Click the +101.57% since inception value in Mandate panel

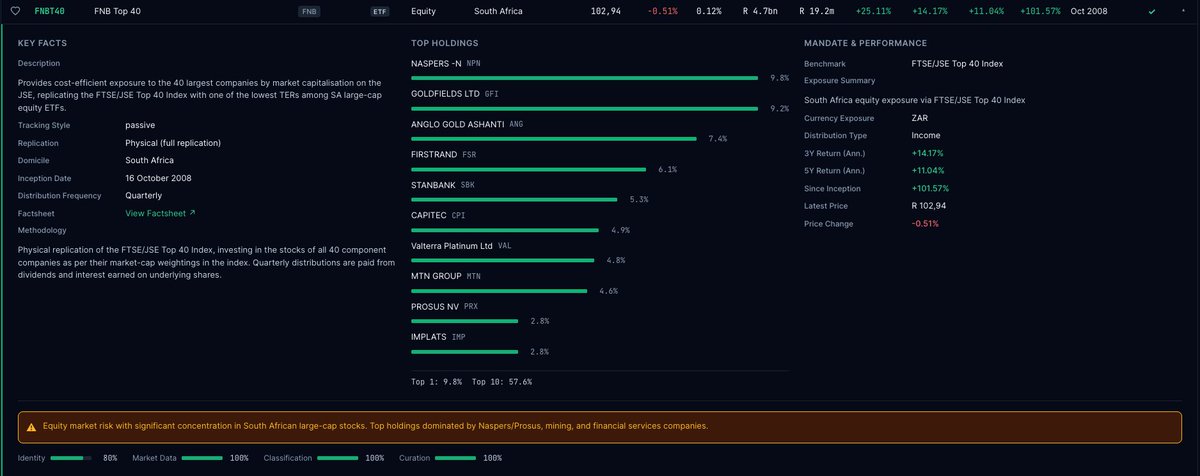point(929,188)
